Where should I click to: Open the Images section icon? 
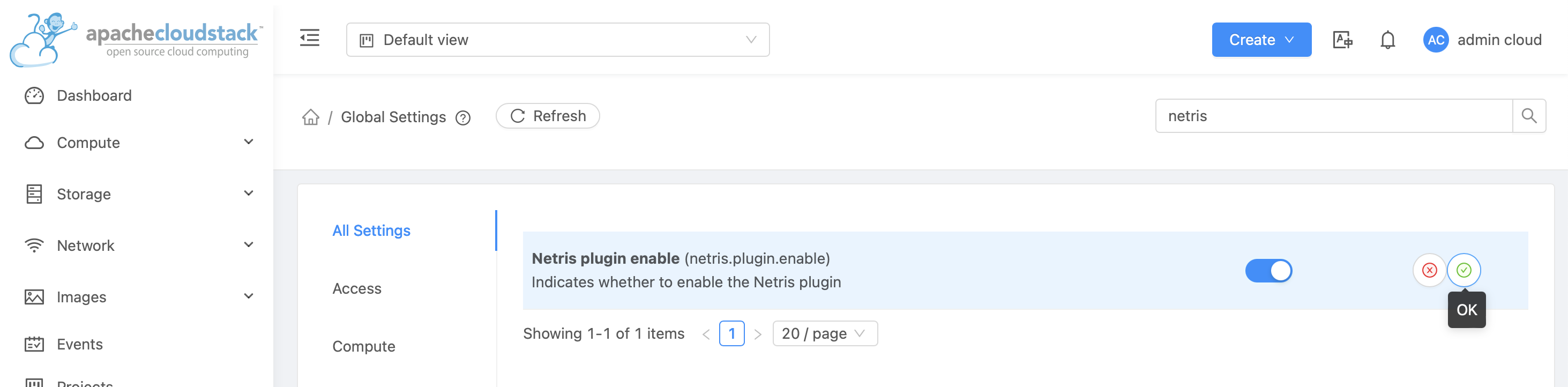click(35, 296)
